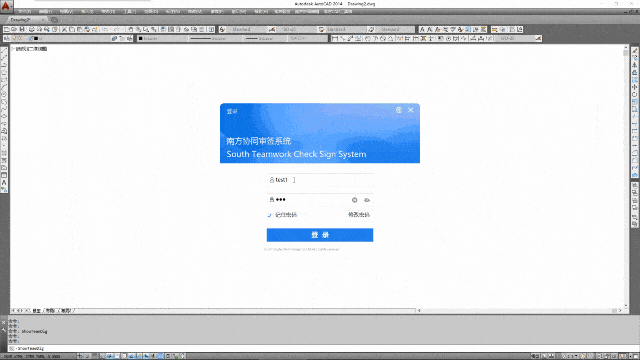
Task: Click the Save icon in standard toolbar
Action: (x=22, y=29)
